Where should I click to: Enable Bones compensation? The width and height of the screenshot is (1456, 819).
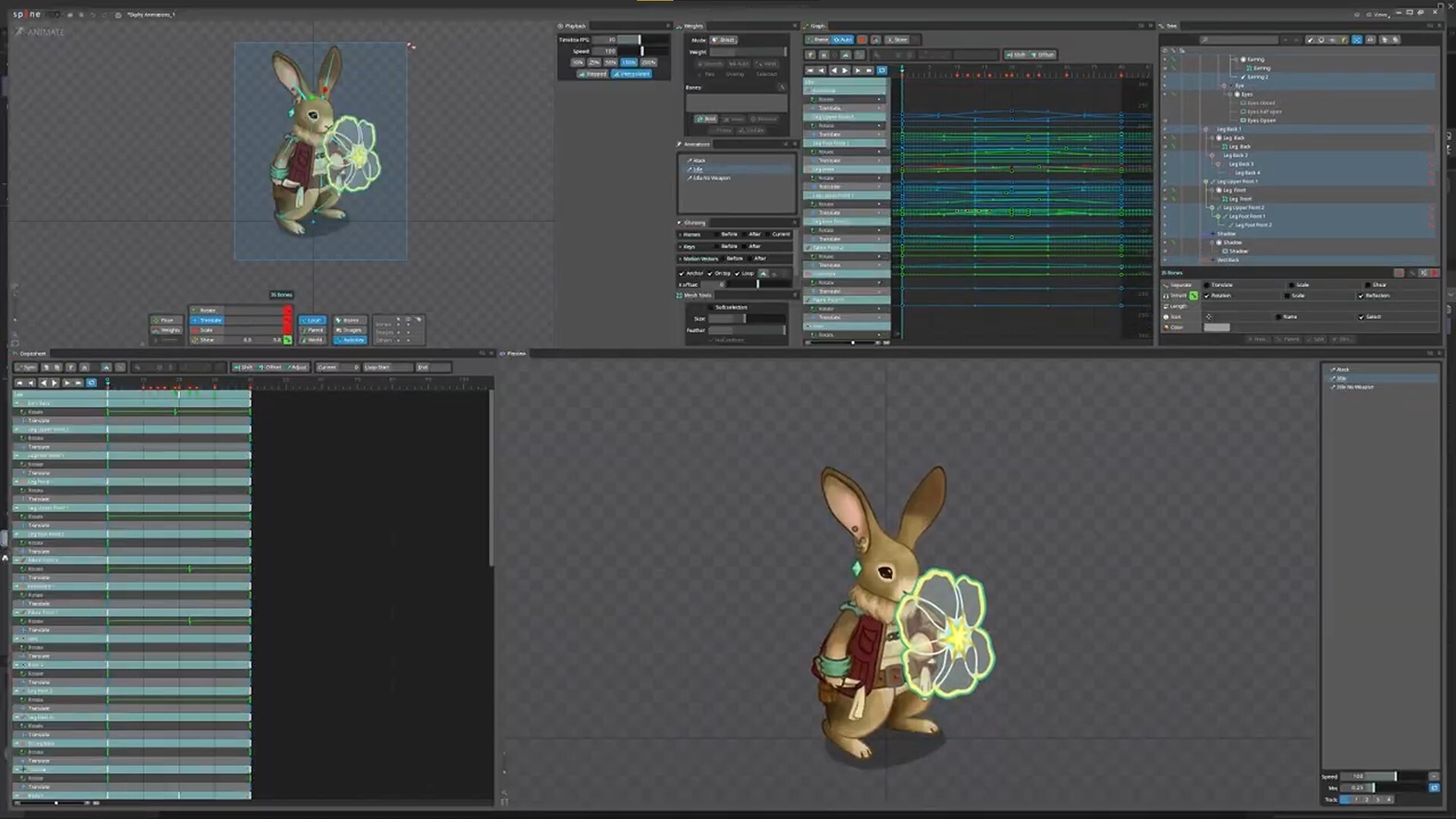350,320
